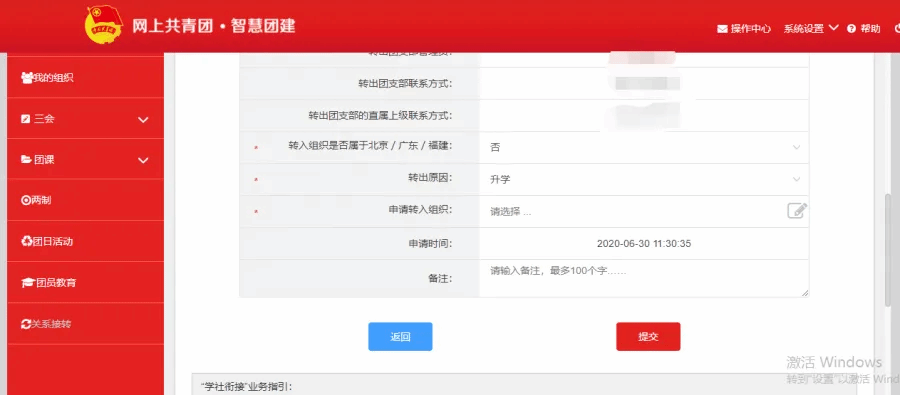Open the 北京/广东/福建 dropdown showing 否
This screenshot has height=395, width=900.
tap(644, 147)
